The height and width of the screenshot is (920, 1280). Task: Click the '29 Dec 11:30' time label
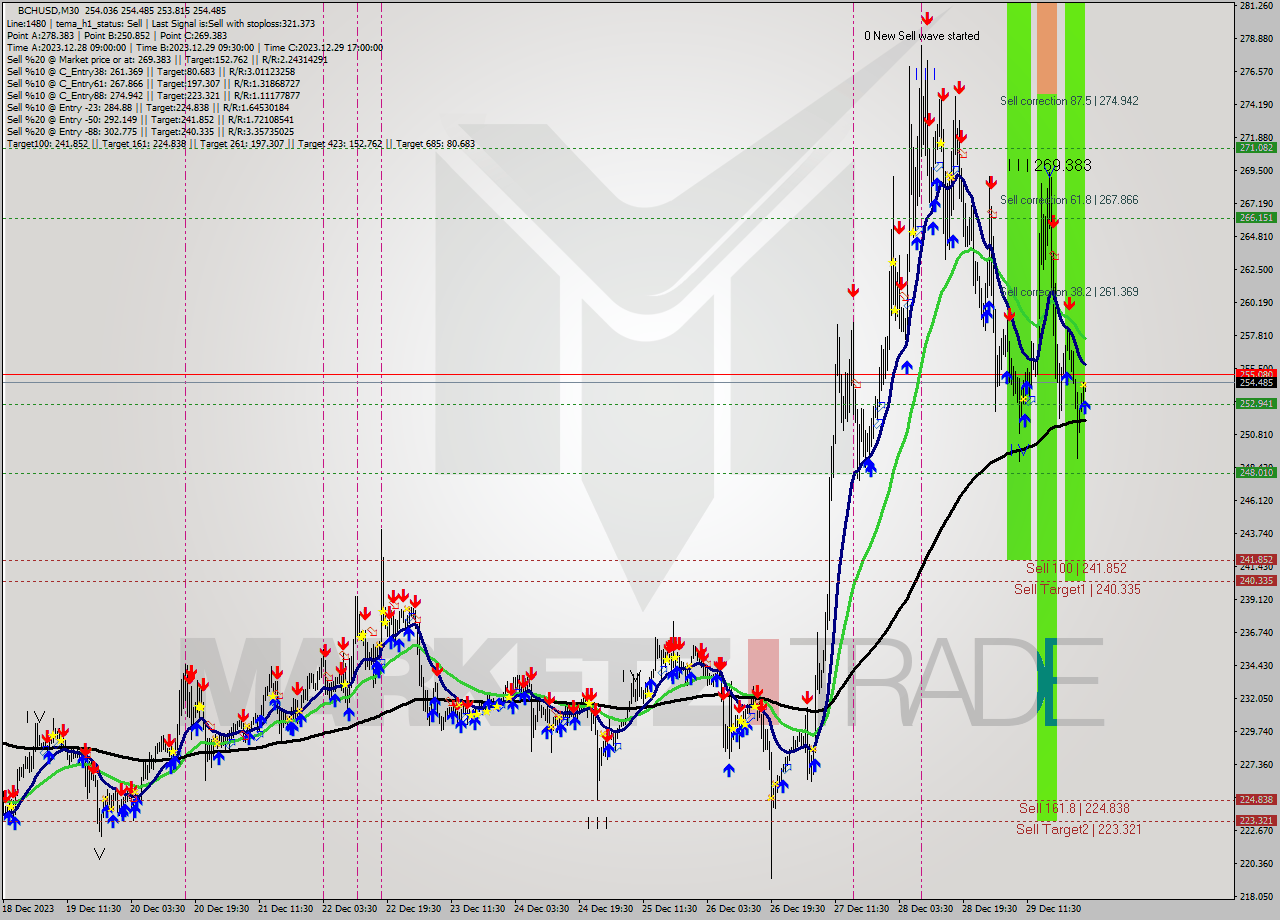coord(1052,909)
